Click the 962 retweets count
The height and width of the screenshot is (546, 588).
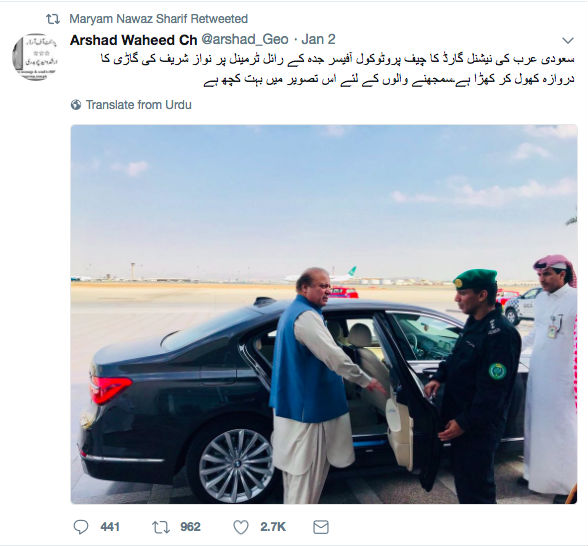click(190, 527)
